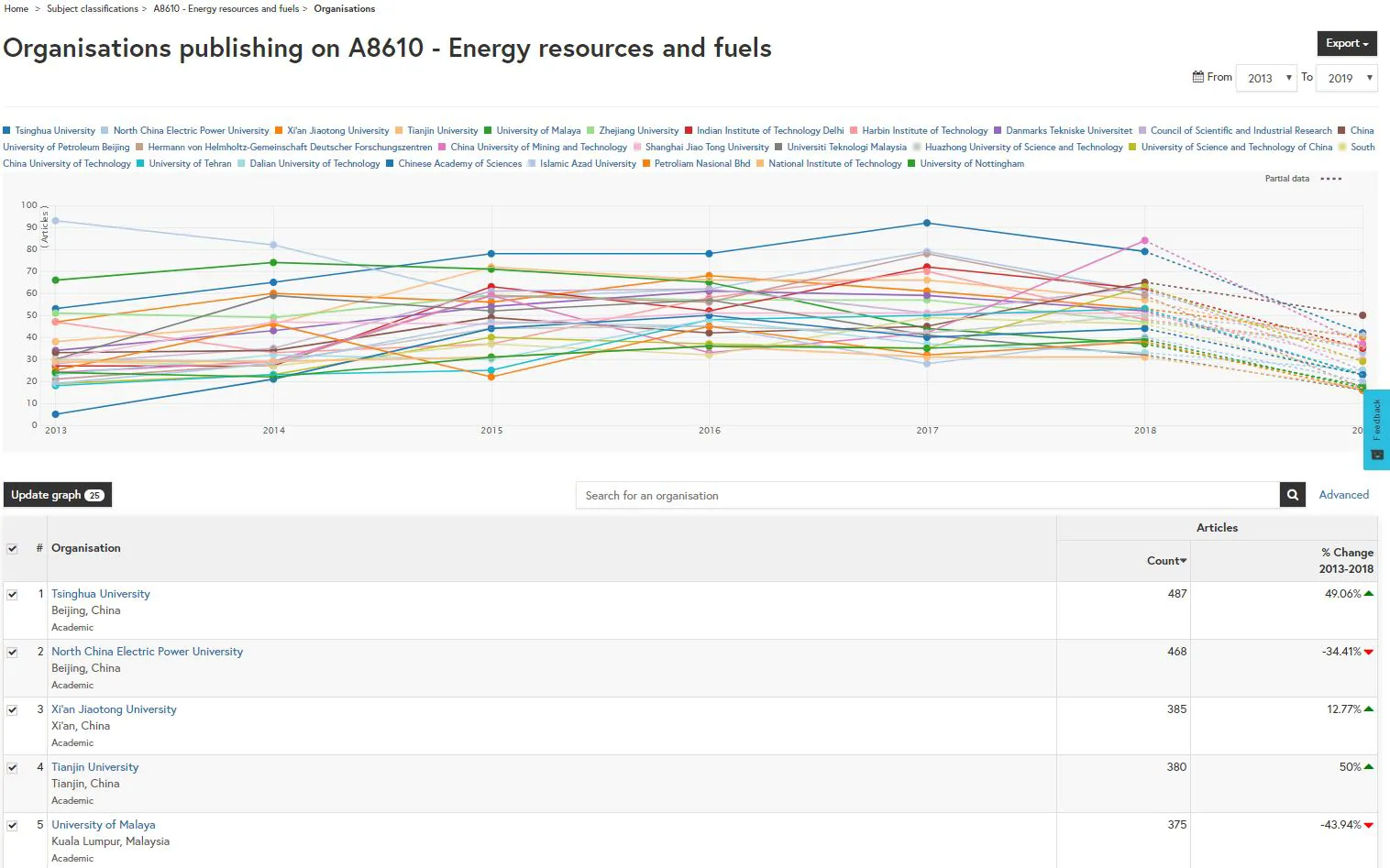
Task: Click green up arrow for Tianjin University
Action: tap(1369, 767)
